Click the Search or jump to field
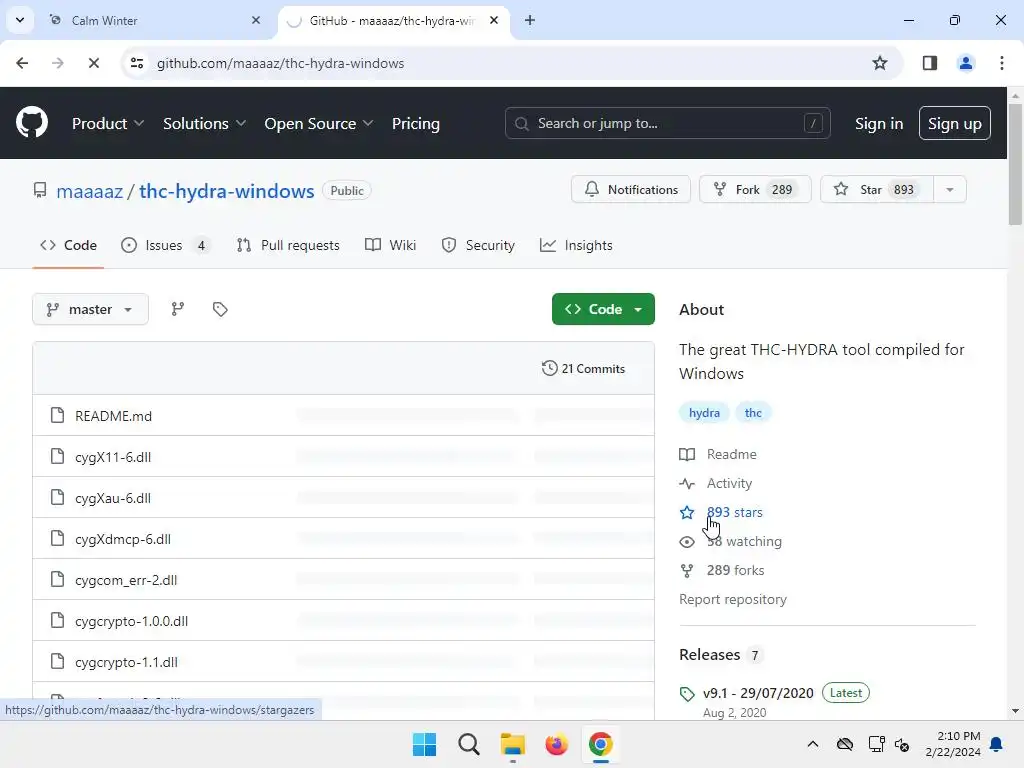Image resolution: width=1024 pixels, height=768 pixels. coord(667,123)
